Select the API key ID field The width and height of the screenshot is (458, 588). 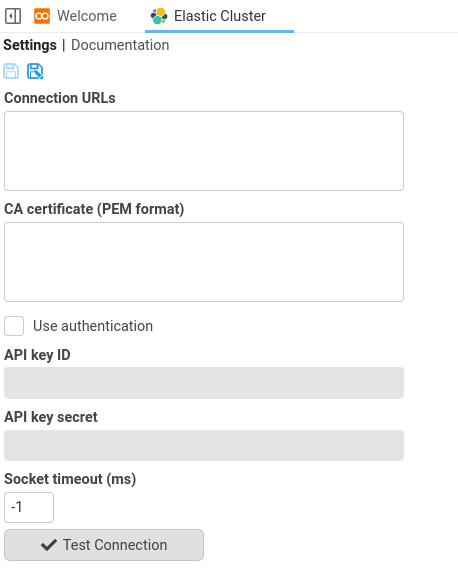204,383
